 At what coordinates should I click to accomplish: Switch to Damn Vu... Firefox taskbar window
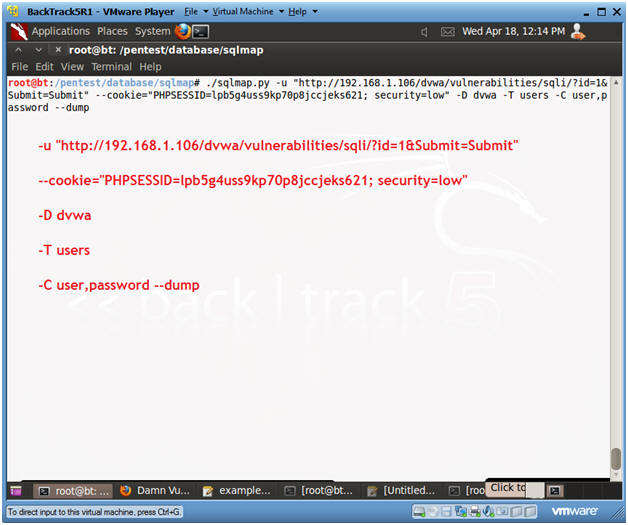pyautogui.click(x=155, y=491)
